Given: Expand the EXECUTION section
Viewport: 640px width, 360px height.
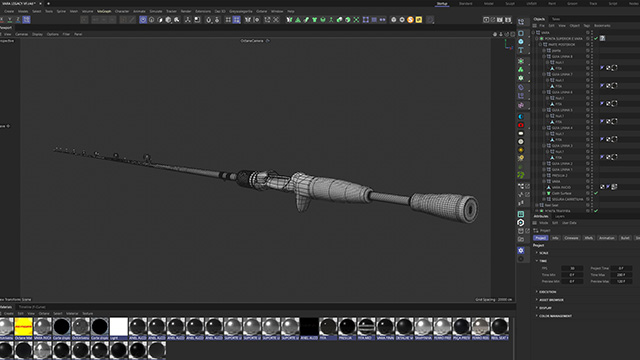Looking at the screenshot, I should (547, 292).
